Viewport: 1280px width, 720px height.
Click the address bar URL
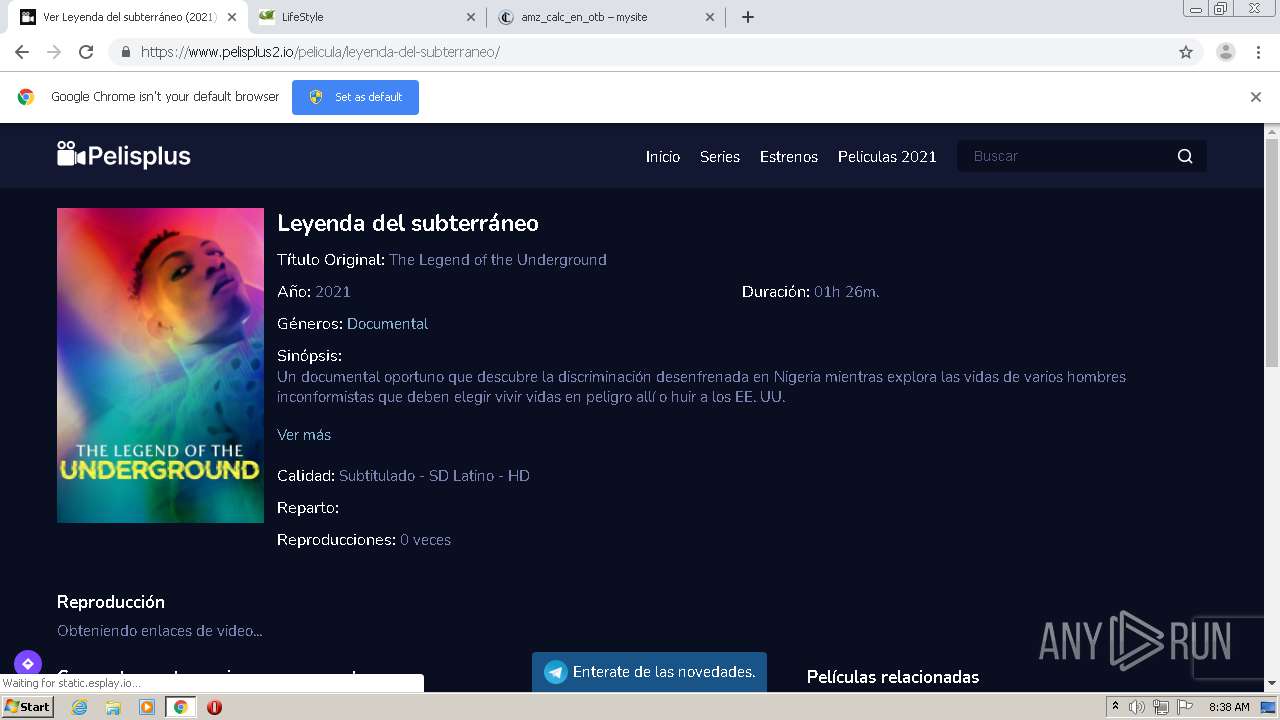(320, 52)
